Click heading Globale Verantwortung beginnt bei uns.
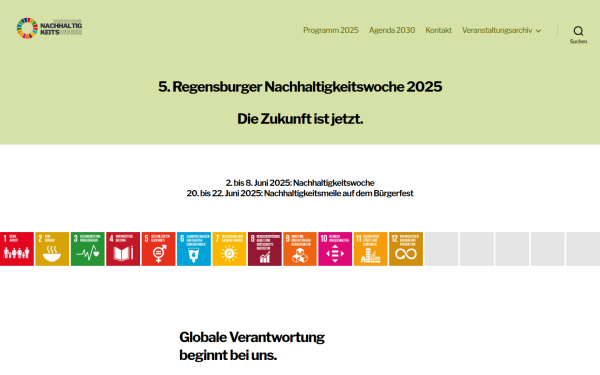600x375 pixels. (x=252, y=346)
